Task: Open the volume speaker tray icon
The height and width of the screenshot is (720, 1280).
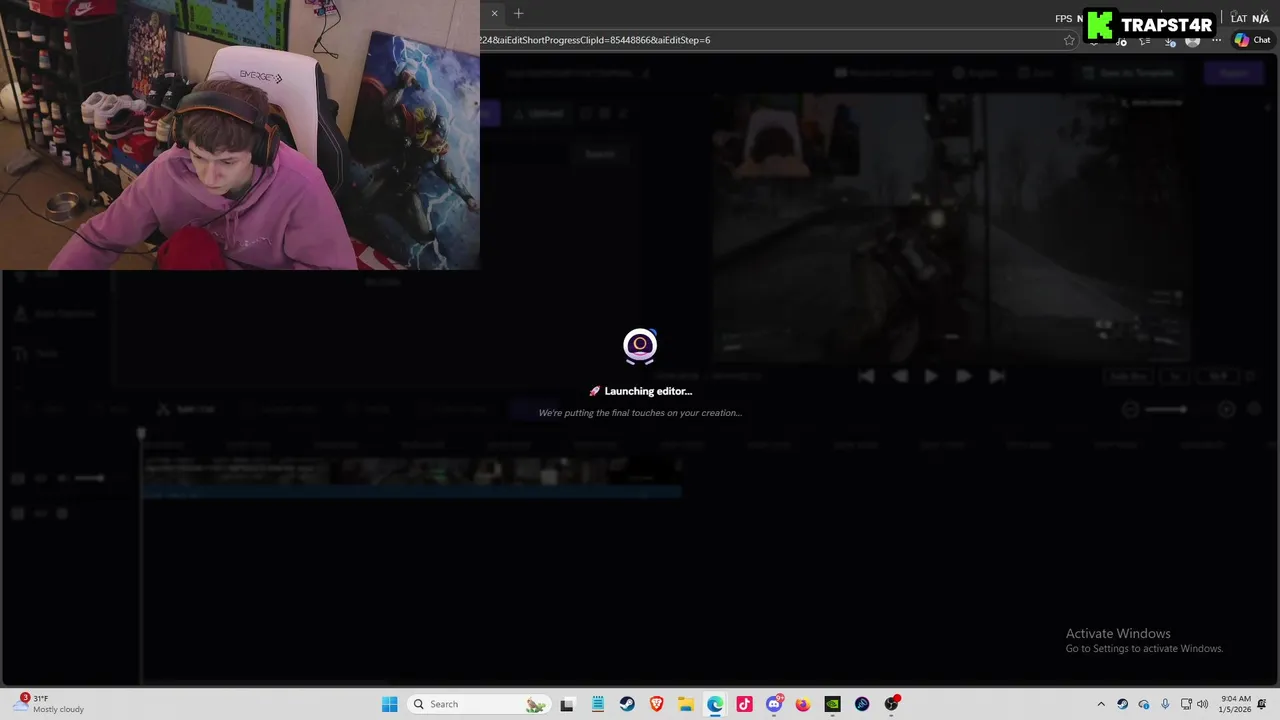Action: tap(1202, 704)
